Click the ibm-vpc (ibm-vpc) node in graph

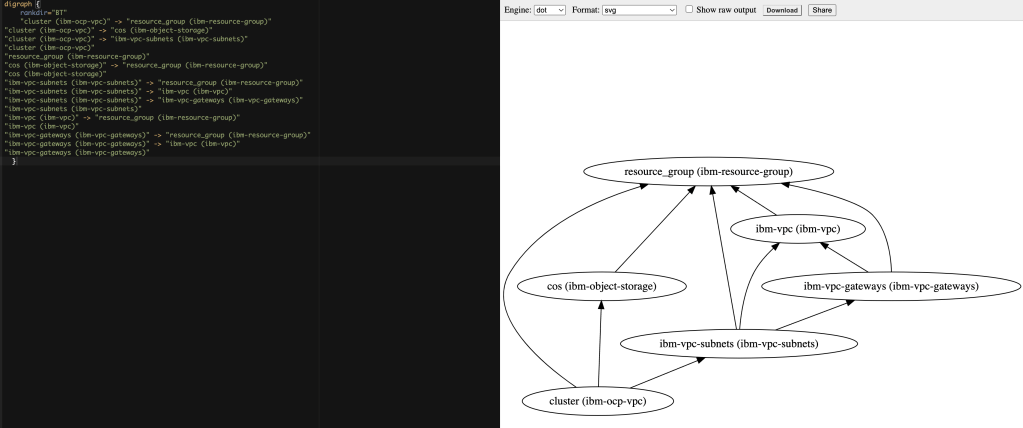[797, 229]
